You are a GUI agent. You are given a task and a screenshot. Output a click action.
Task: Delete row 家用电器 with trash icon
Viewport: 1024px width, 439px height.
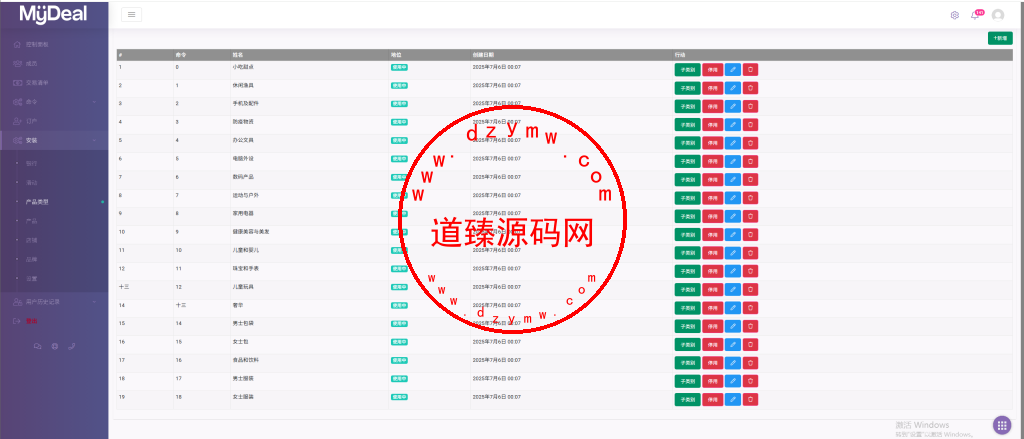coord(750,216)
